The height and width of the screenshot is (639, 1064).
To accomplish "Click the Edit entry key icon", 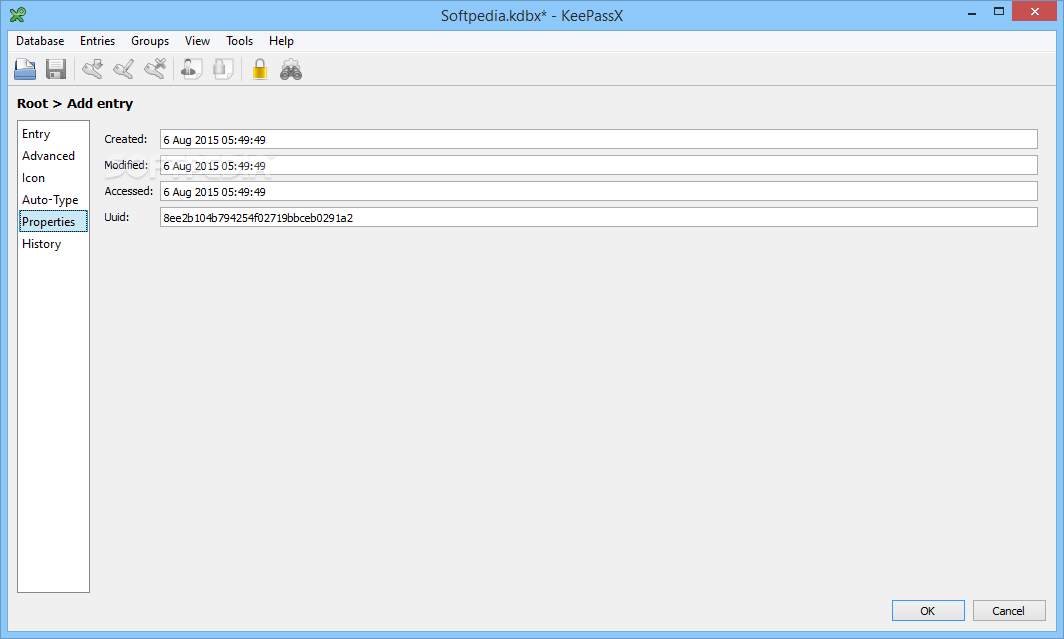I will tap(124, 69).
